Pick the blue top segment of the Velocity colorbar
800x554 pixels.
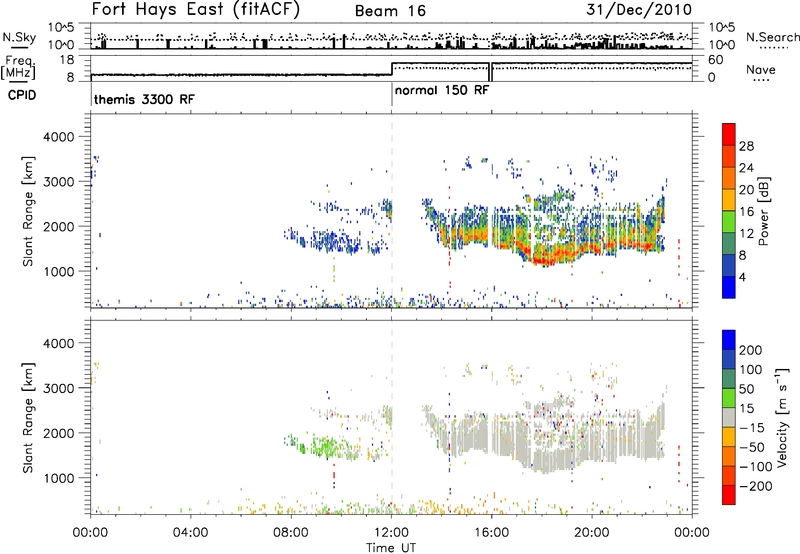click(x=729, y=340)
